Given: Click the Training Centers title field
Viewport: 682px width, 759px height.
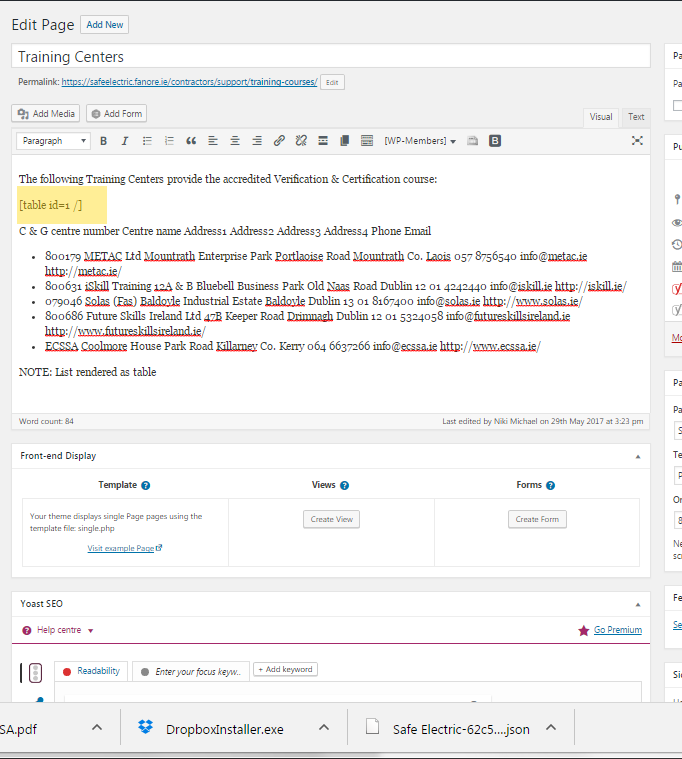Looking at the screenshot, I should (x=331, y=56).
